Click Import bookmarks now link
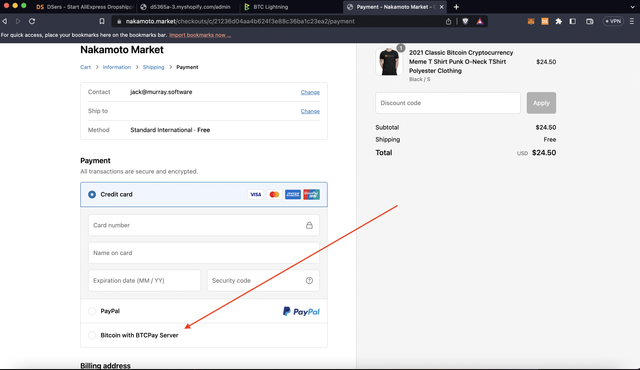This screenshot has height=370, width=640. (x=200, y=35)
